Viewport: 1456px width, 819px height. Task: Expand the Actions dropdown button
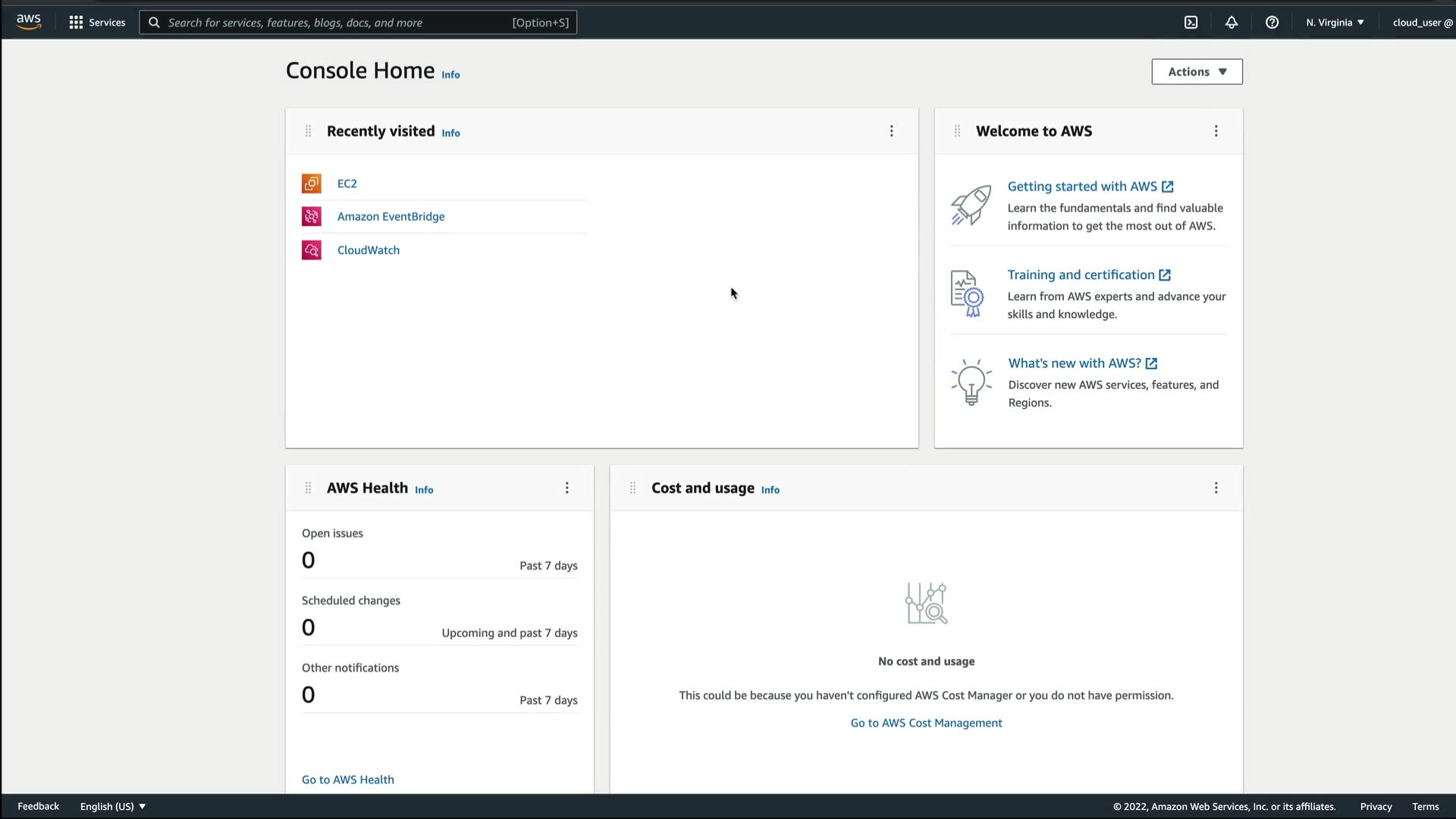1197,72
